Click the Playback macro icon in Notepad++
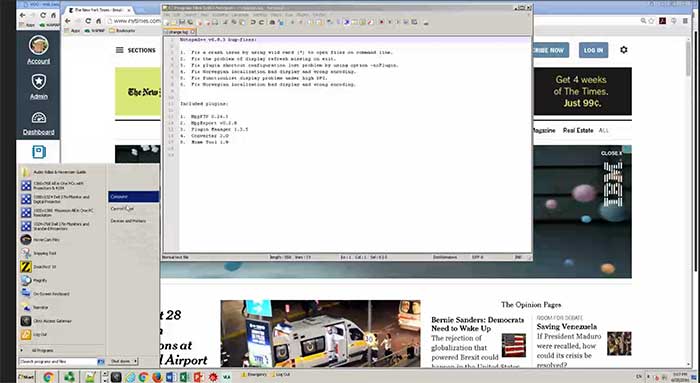Image resolution: width=700 pixels, height=383 pixels. tap(398, 22)
